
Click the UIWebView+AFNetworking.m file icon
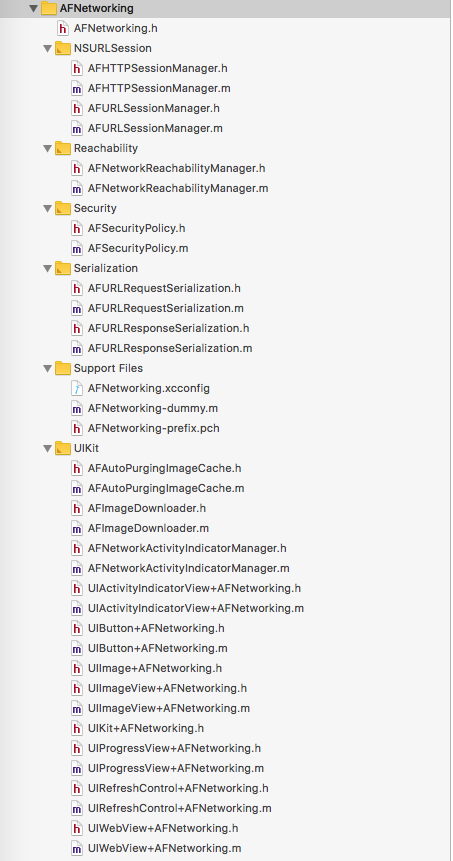(x=77, y=848)
